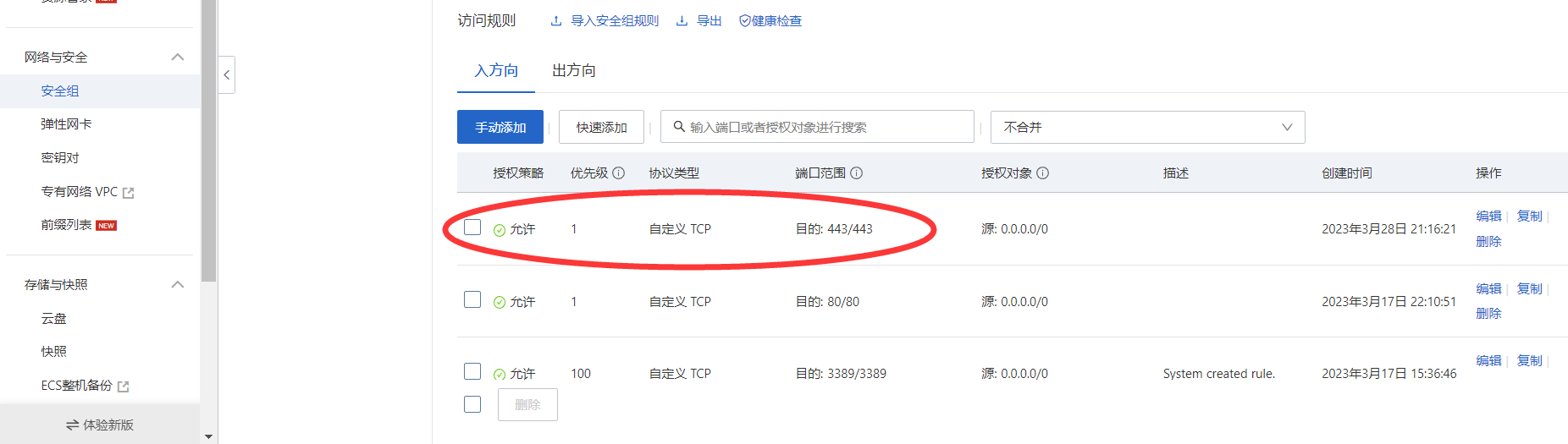Click the 授权对象 info help icon
The width and height of the screenshot is (1568, 444).
coord(1043,173)
